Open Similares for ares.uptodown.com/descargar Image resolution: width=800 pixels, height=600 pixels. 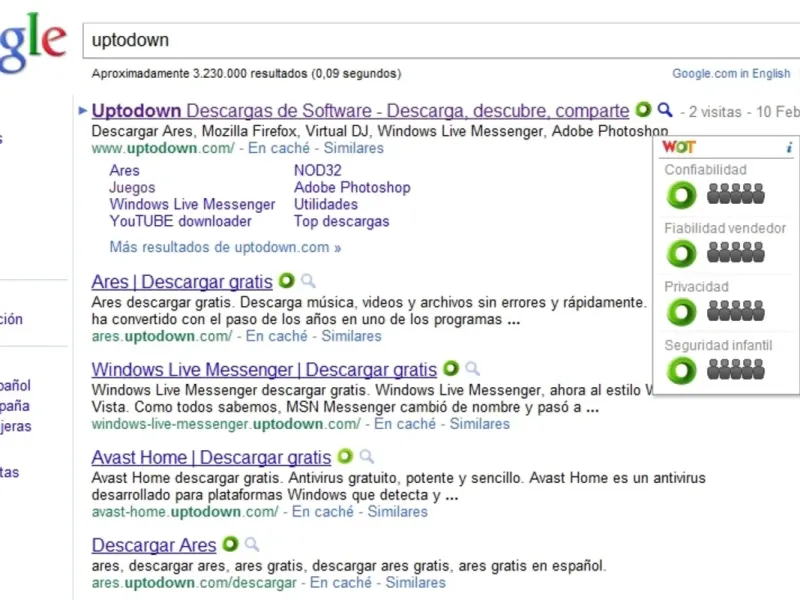tap(415, 583)
